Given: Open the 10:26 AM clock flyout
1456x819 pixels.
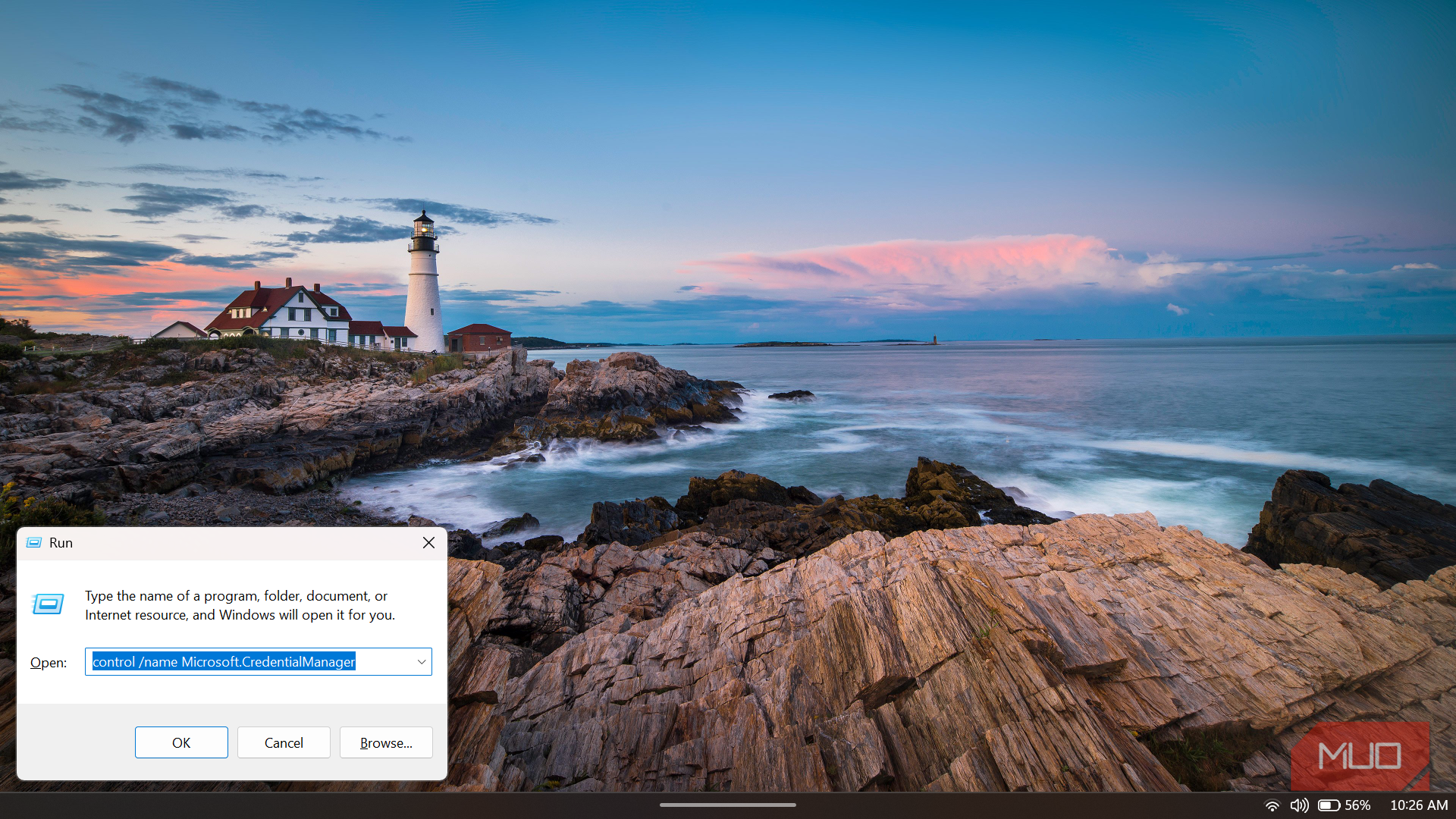Looking at the screenshot, I should 1419,805.
